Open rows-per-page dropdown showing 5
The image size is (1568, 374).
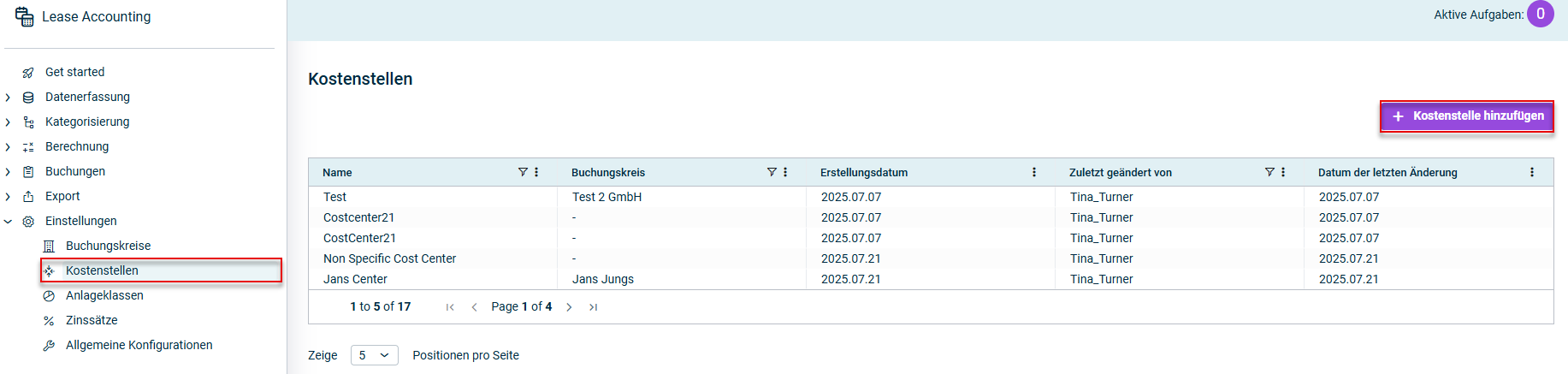click(374, 355)
